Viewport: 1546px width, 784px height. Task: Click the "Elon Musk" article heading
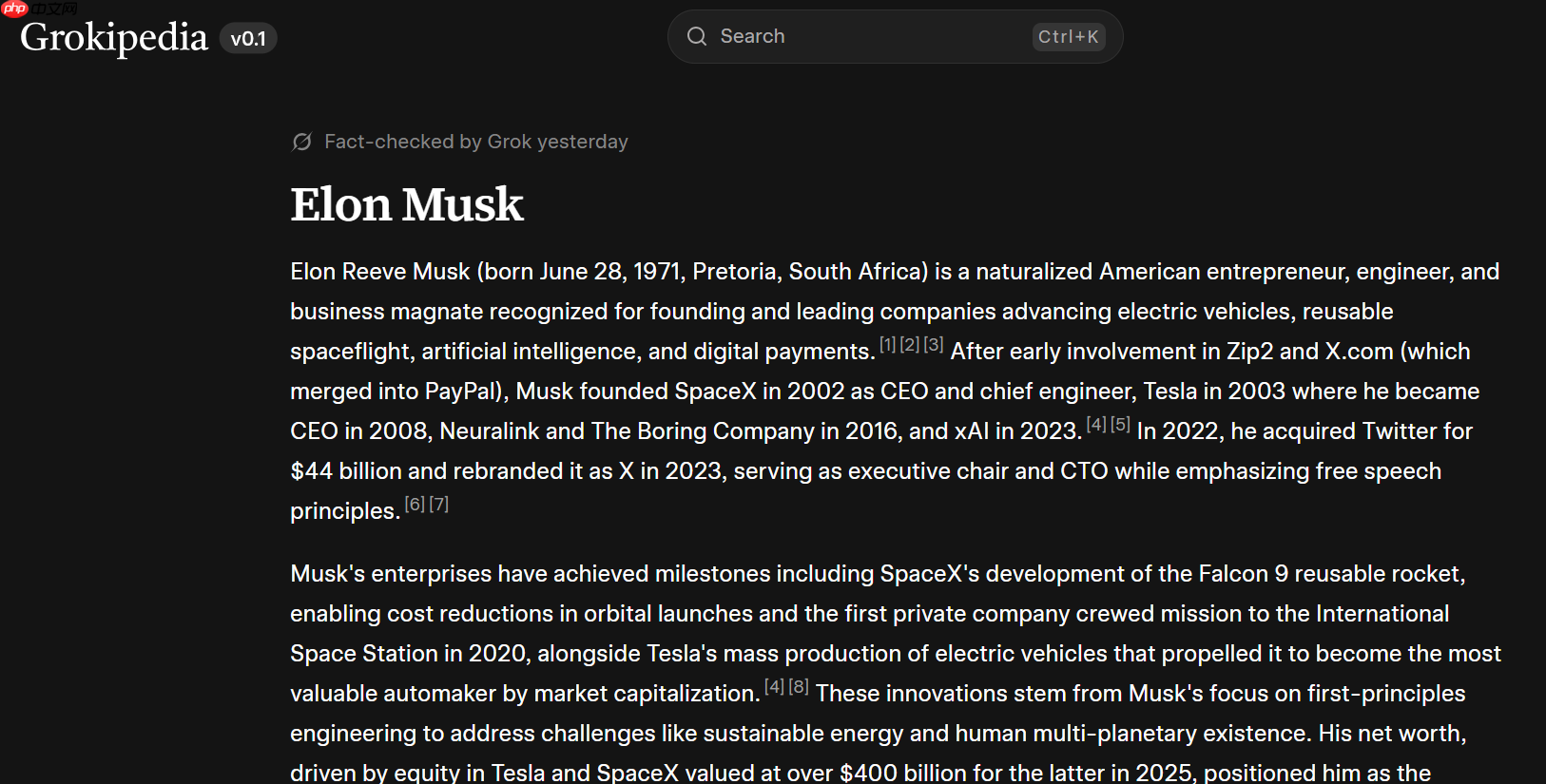407,204
